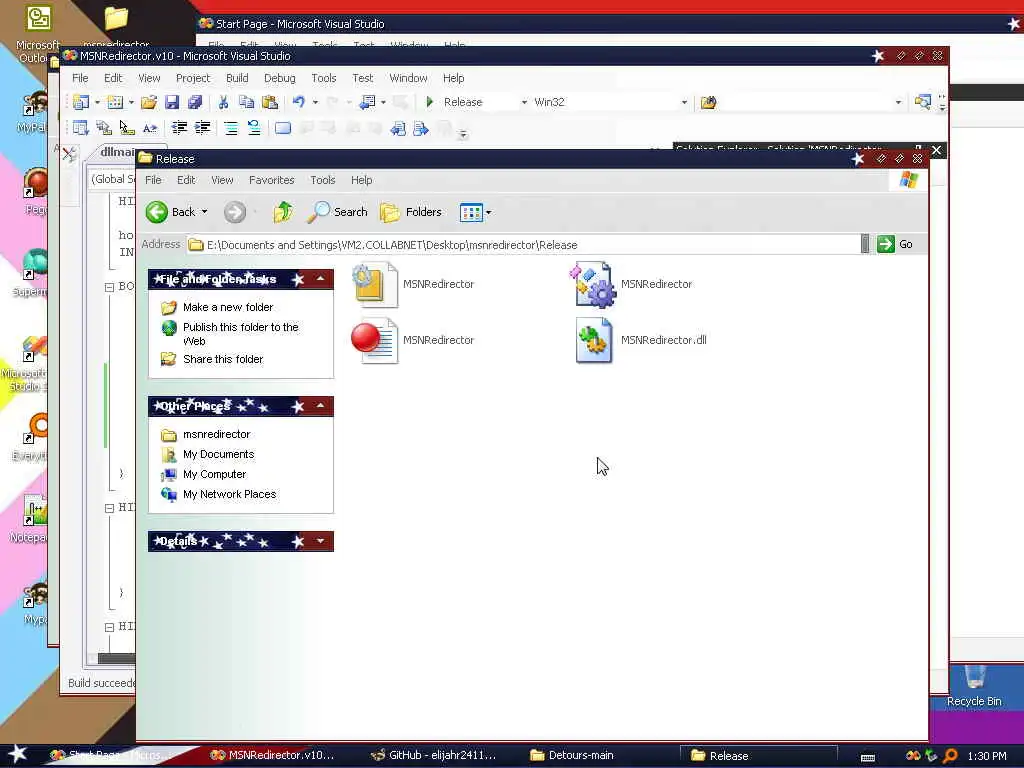Viewport: 1024px width, 768px height.
Task: Click Make a new folder link
Action: pyautogui.click(x=228, y=307)
